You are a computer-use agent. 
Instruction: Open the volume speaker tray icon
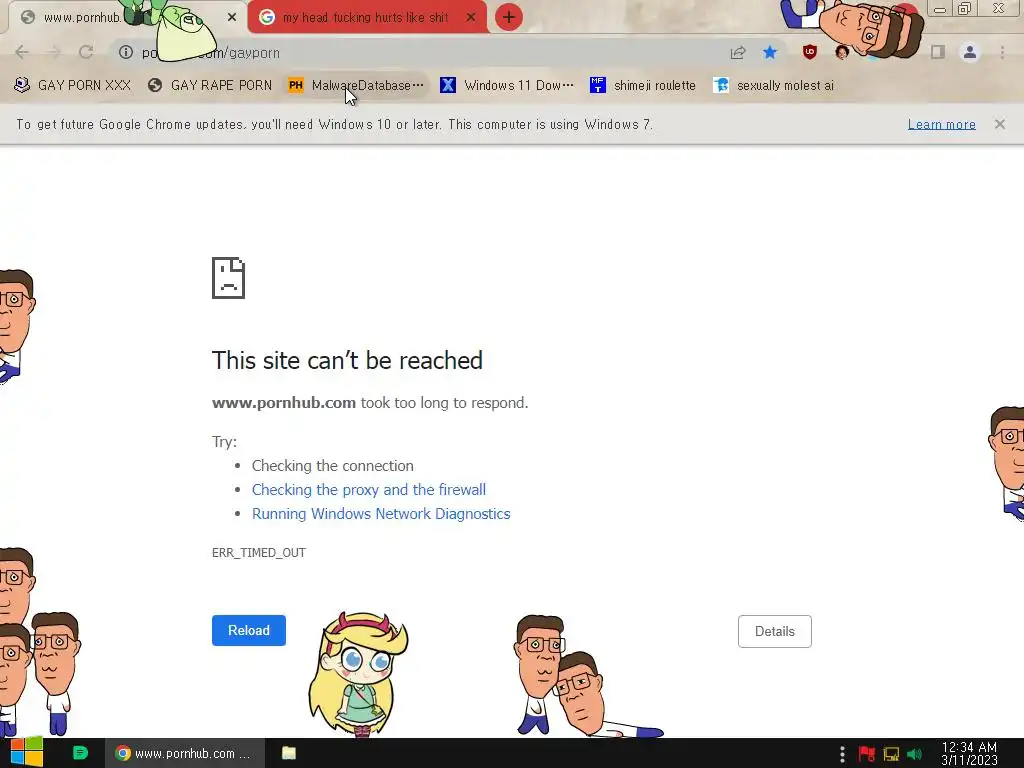[915, 754]
